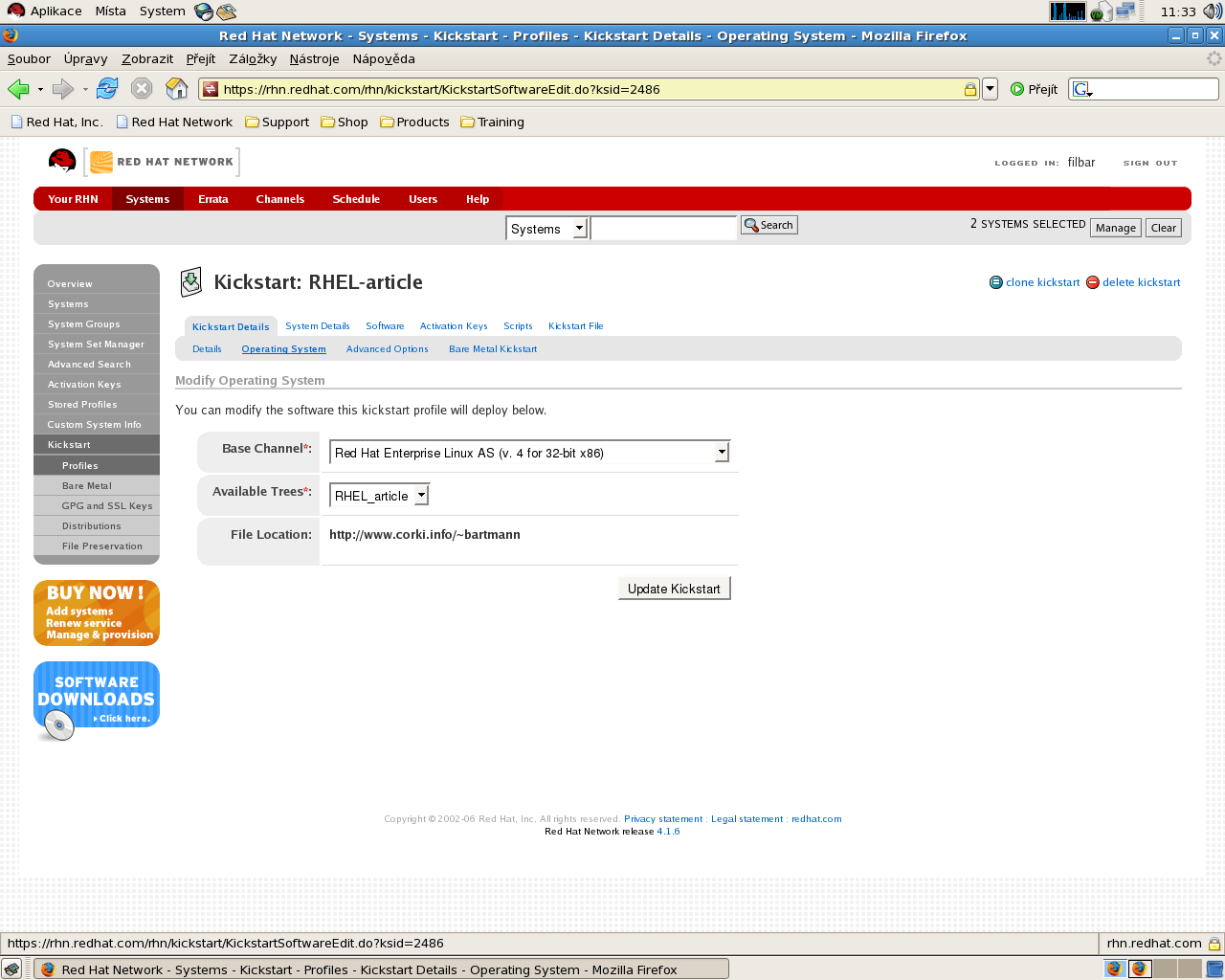Viewport: 1225px width, 980px height.
Task: Open the Forward history dropdown arrow
Action: pos(85,89)
